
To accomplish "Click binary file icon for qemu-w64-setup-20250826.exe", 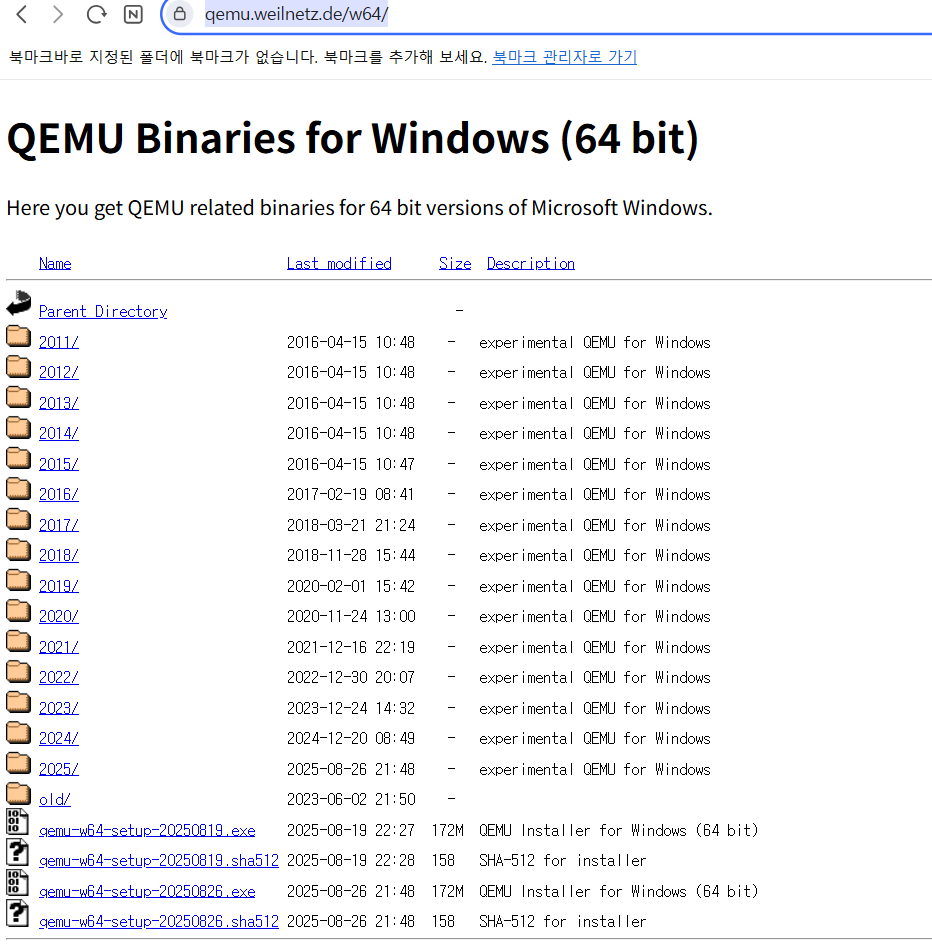I will click(17, 883).
